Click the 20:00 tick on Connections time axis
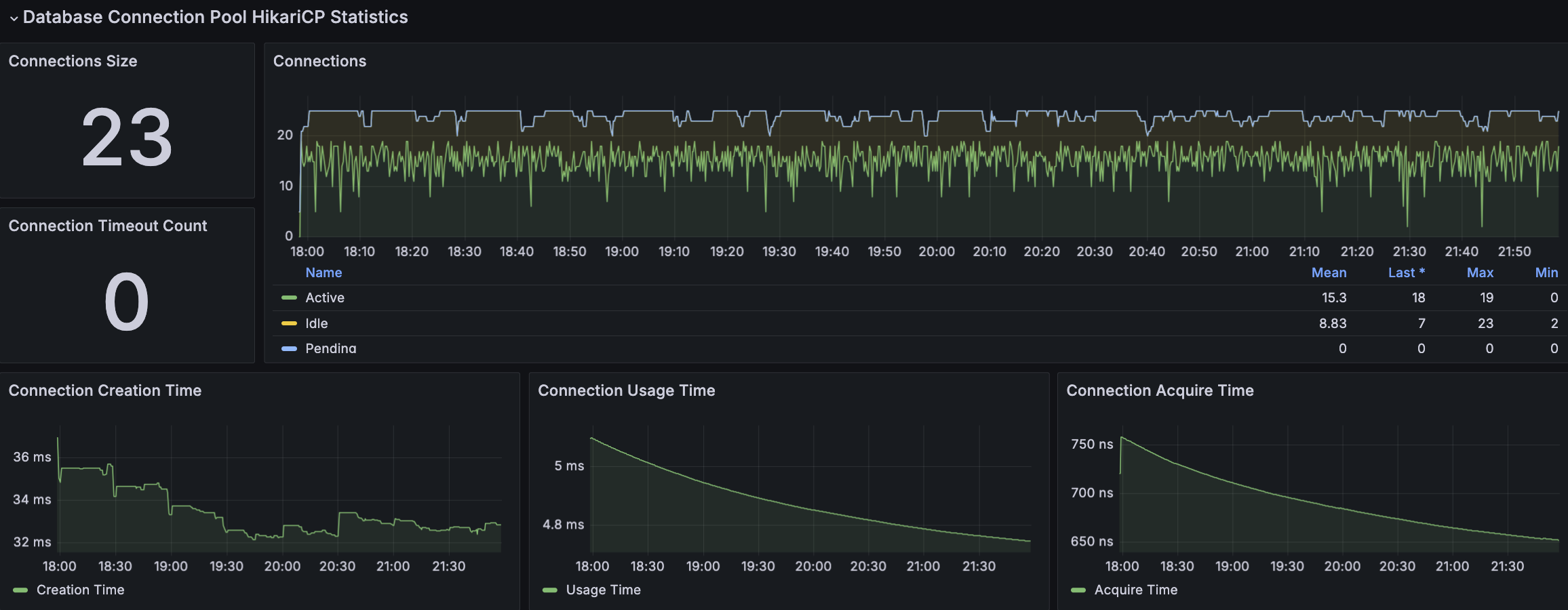This screenshot has height=610, width=1568. tap(937, 251)
